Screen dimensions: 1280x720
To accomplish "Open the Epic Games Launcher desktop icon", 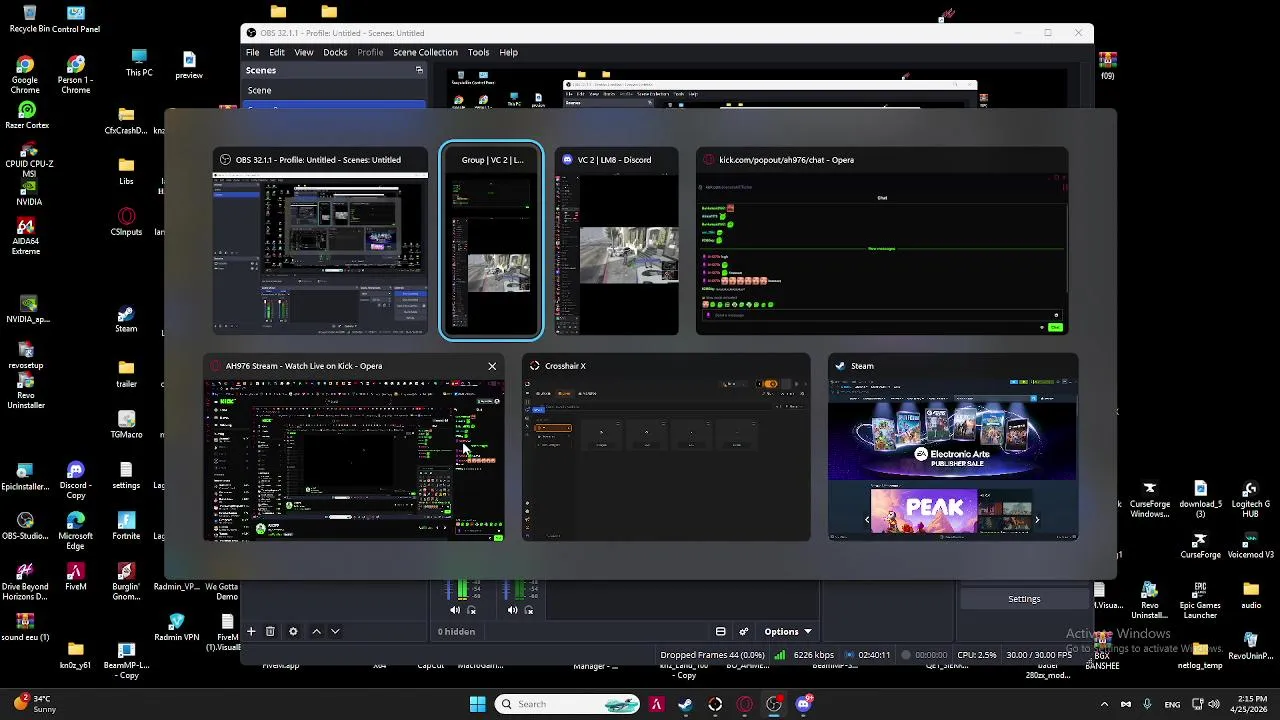I will [1200, 601].
